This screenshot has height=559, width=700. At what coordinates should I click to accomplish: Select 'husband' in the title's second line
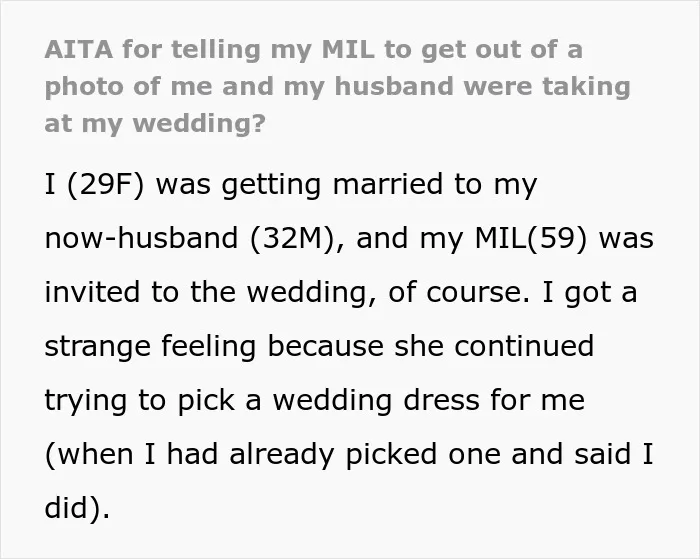pyautogui.click(x=394, y=86)
